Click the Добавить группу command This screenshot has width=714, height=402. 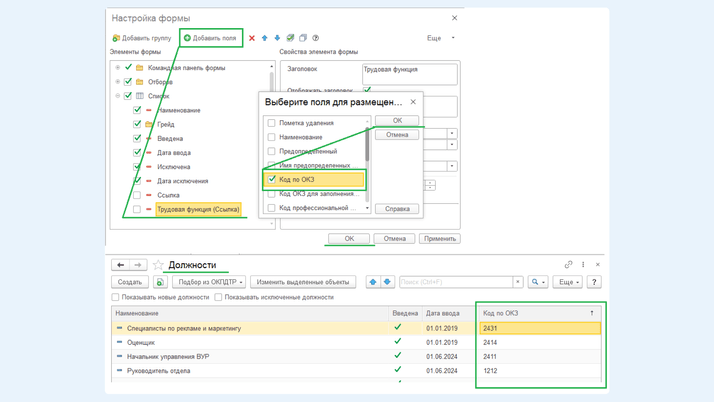[142, 38]
